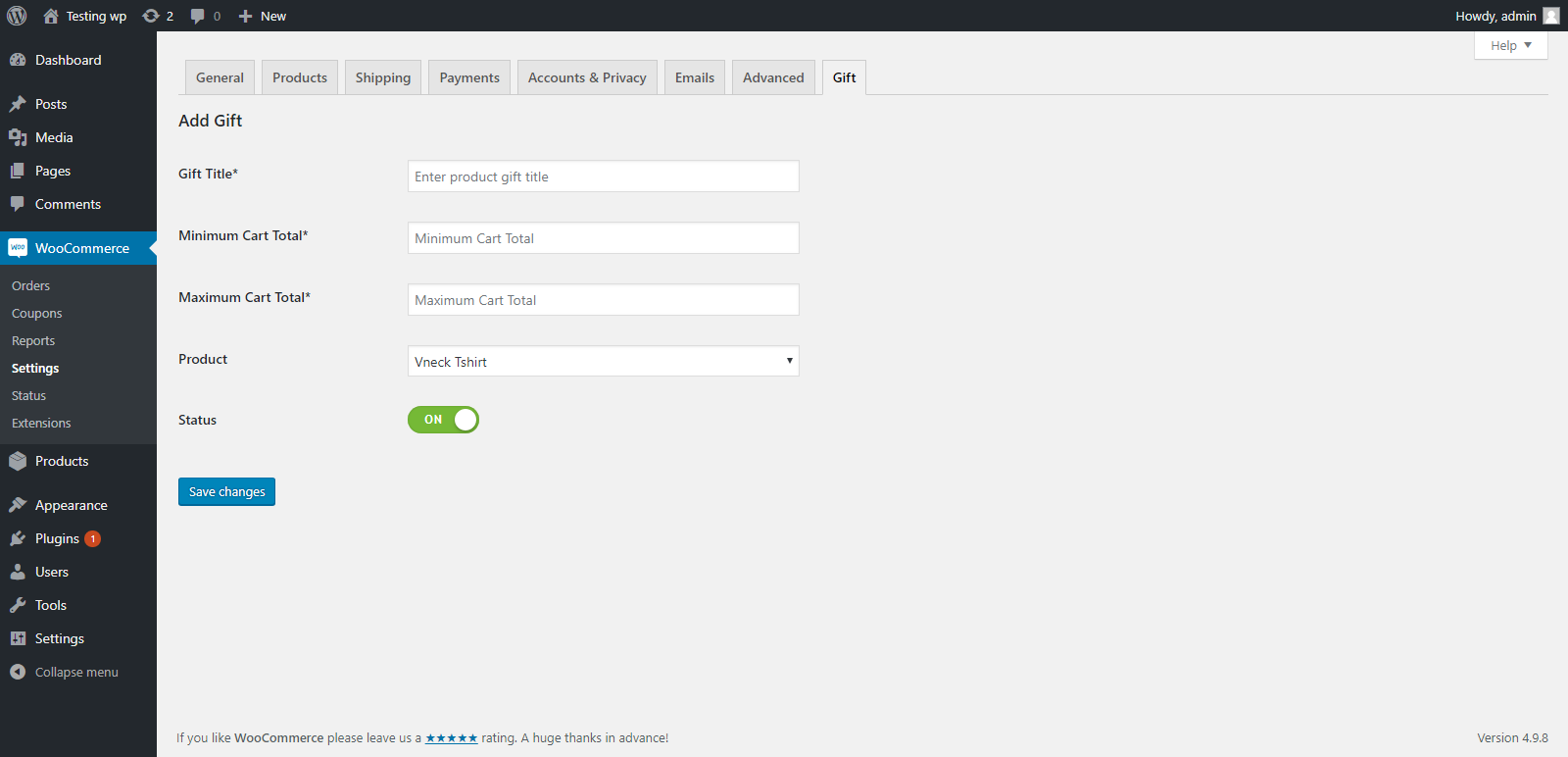Click the admin avatar icon
Viewport: 1568px width, 757px height.
pyautogui.click(x=1551, y=16)
